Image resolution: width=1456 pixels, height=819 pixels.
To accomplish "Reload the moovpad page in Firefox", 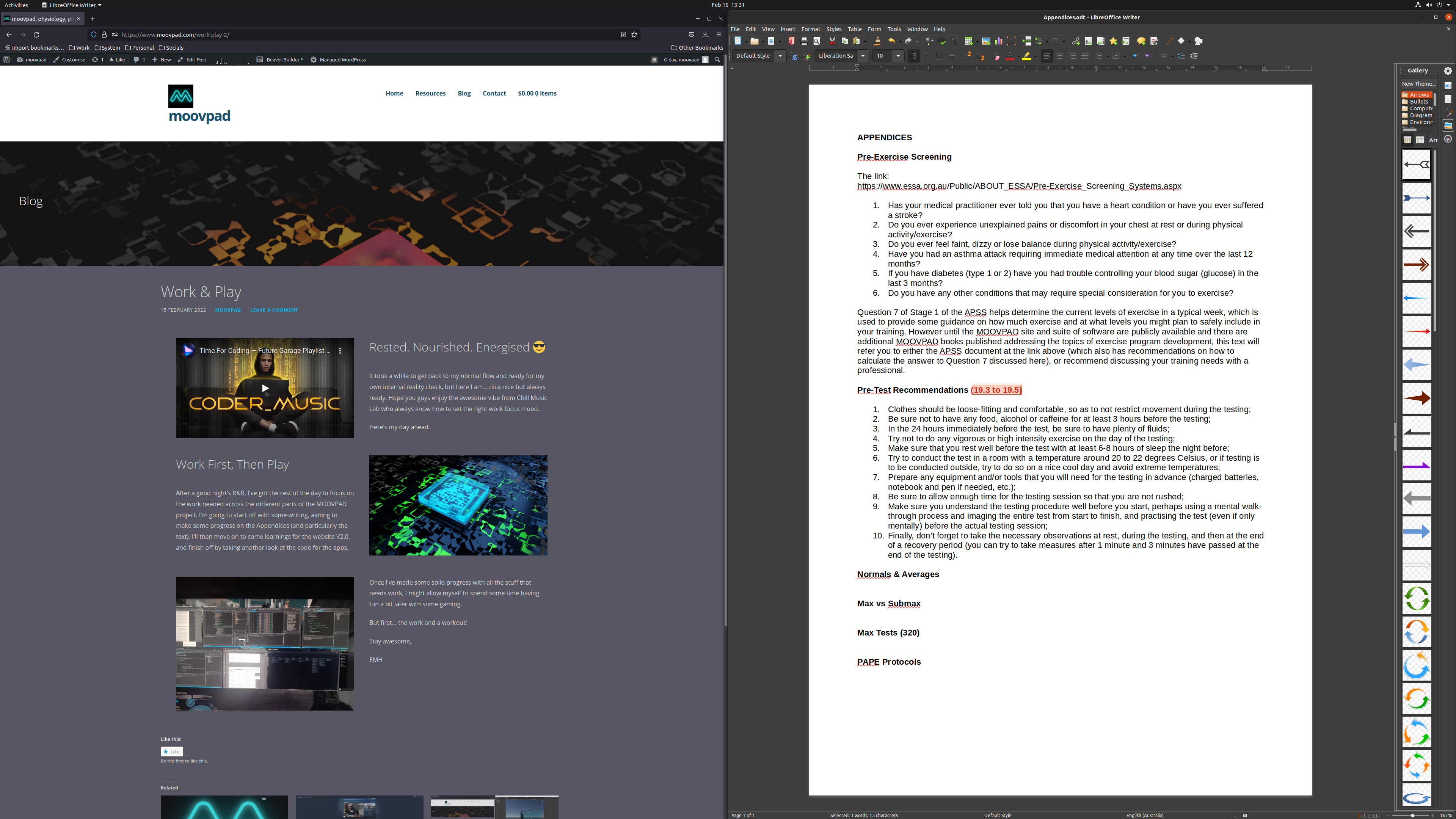I will coord(36,35).
